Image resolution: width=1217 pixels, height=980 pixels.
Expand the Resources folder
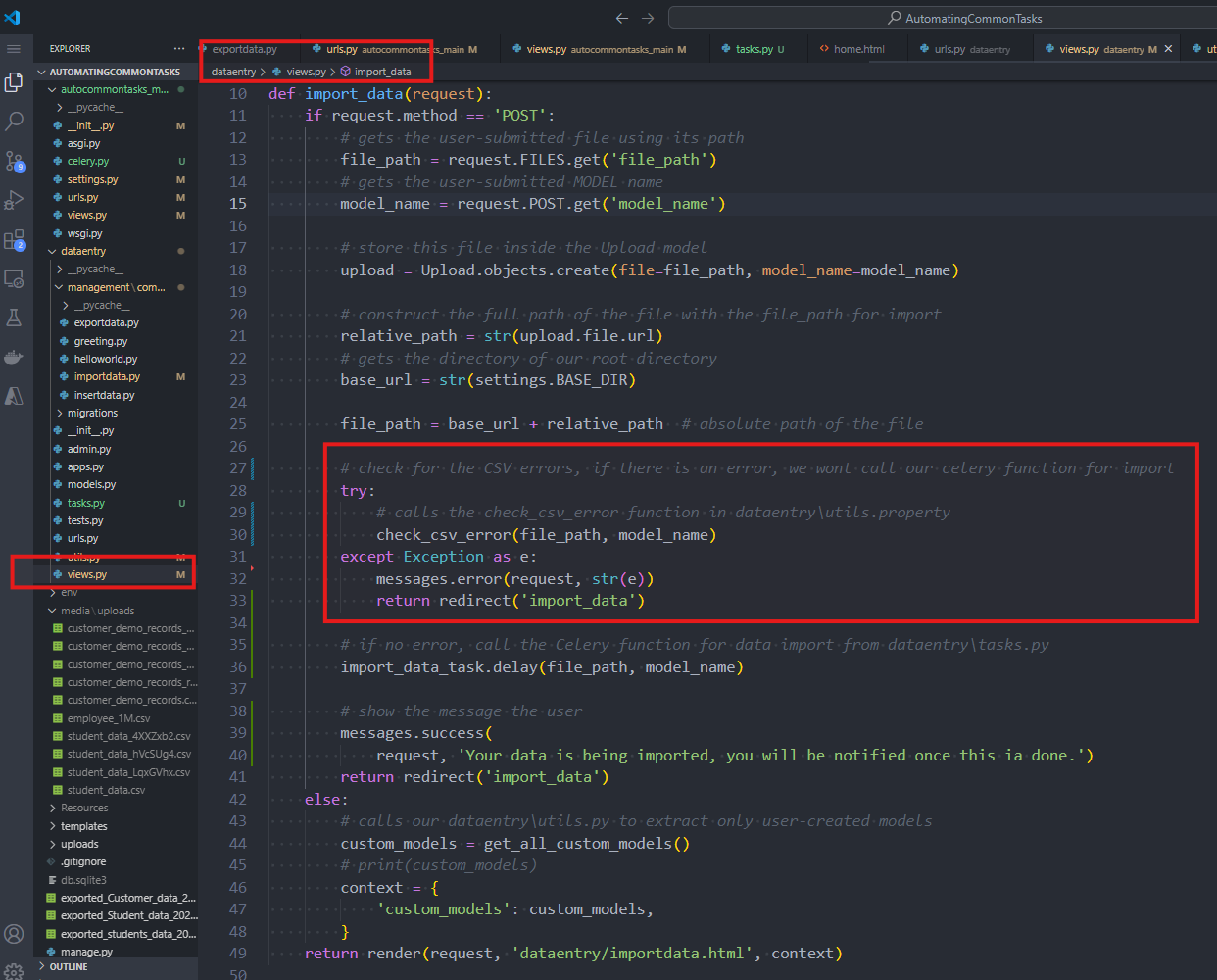coord(115,808)
